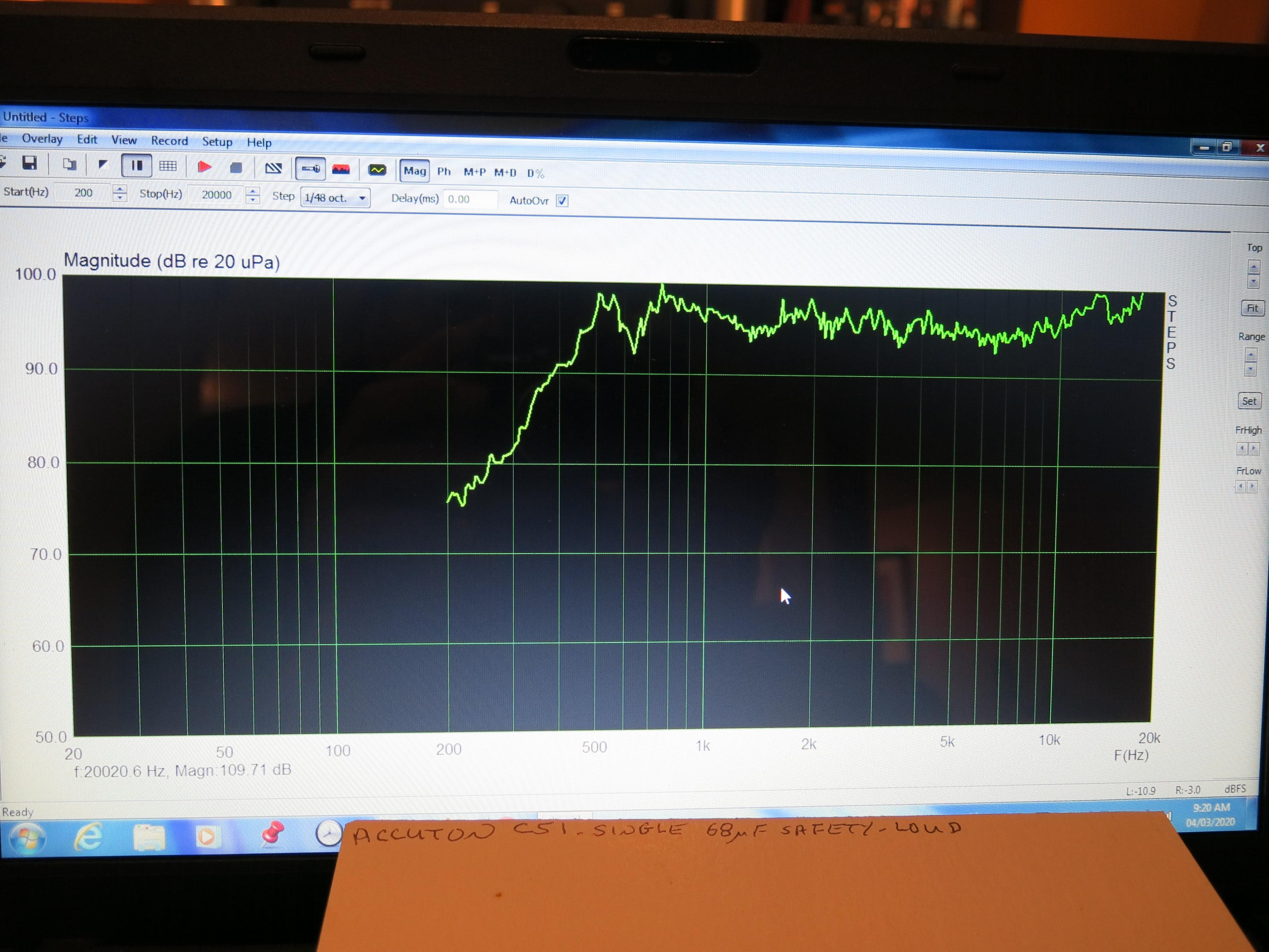Decrease Start(Hz) with the down spinner
This screenshot has height=952, width=1269.
point(120,198)
